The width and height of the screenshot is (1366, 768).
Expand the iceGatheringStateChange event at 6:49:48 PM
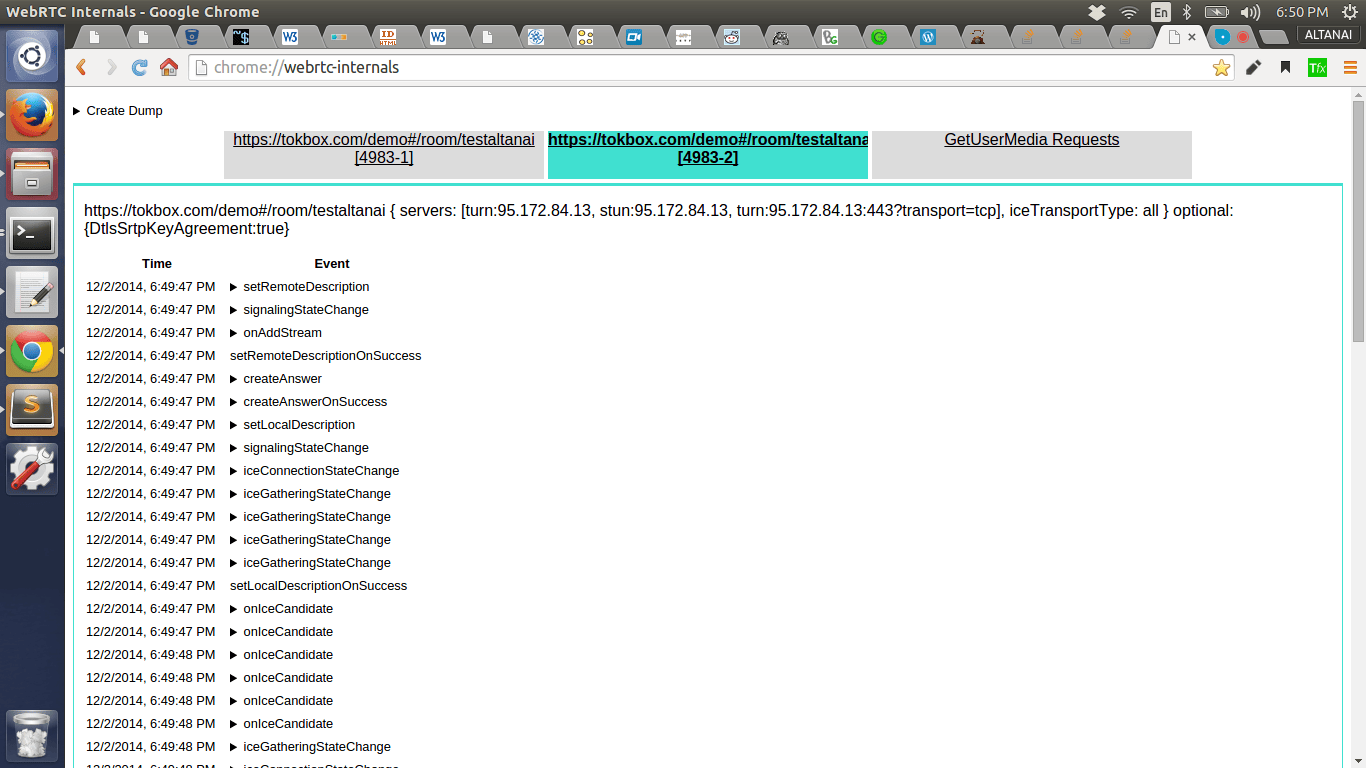coord(310,747)
